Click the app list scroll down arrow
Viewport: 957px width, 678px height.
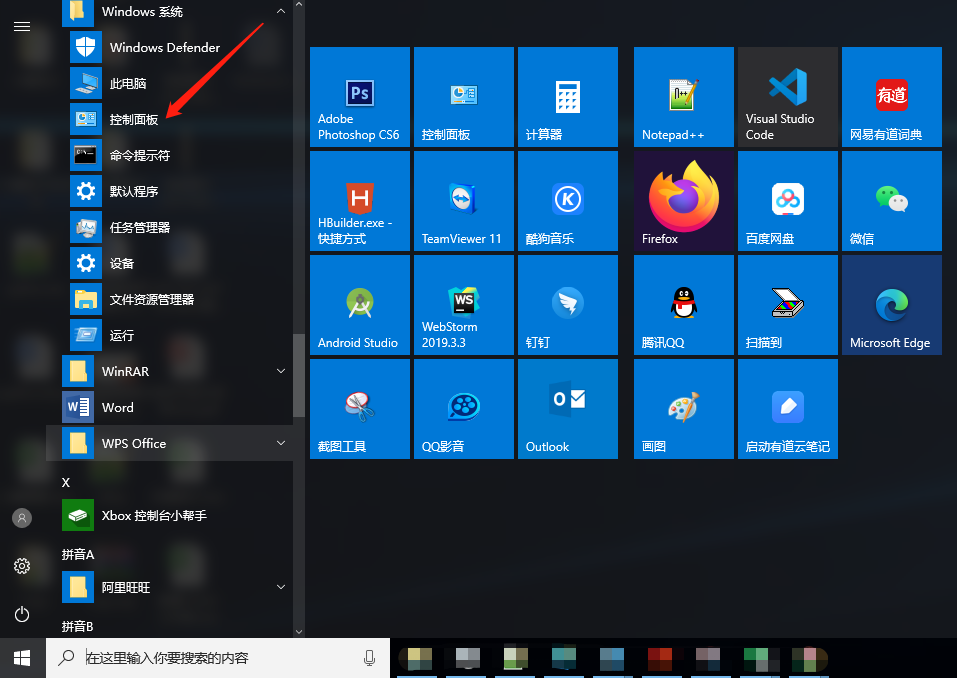click(298, 632)
